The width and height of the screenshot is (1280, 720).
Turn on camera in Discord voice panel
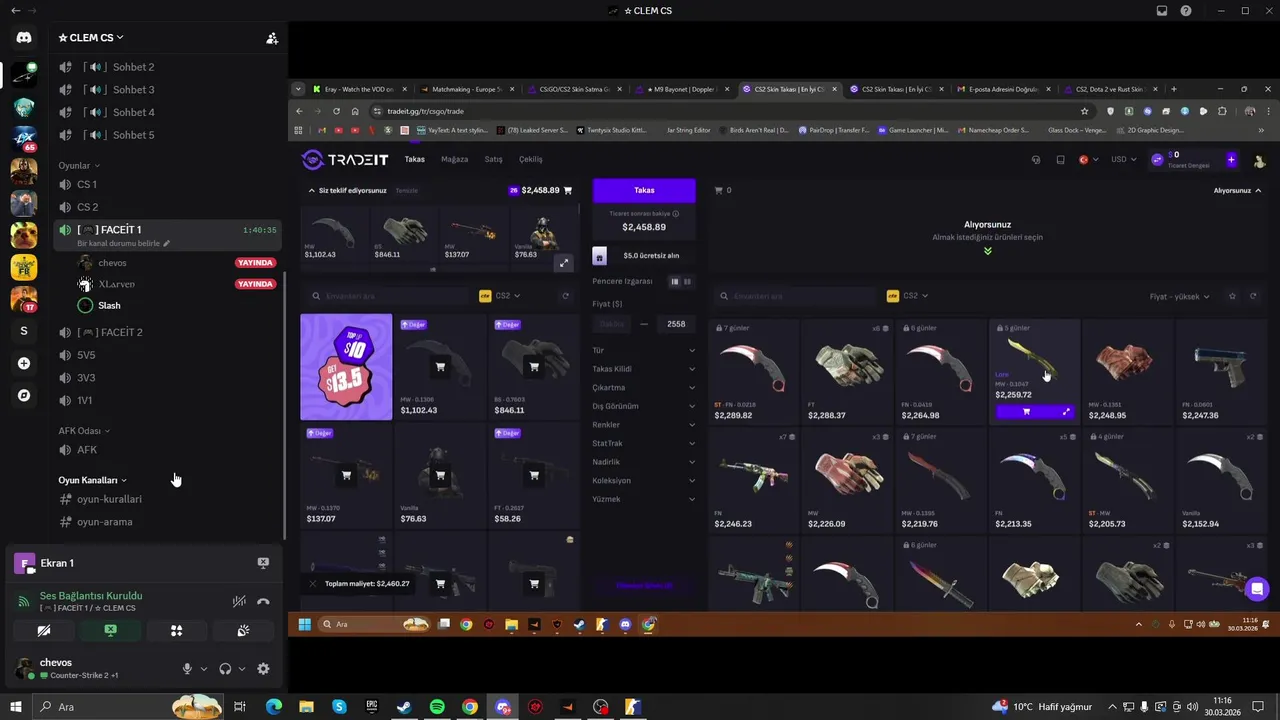point(44,631)
